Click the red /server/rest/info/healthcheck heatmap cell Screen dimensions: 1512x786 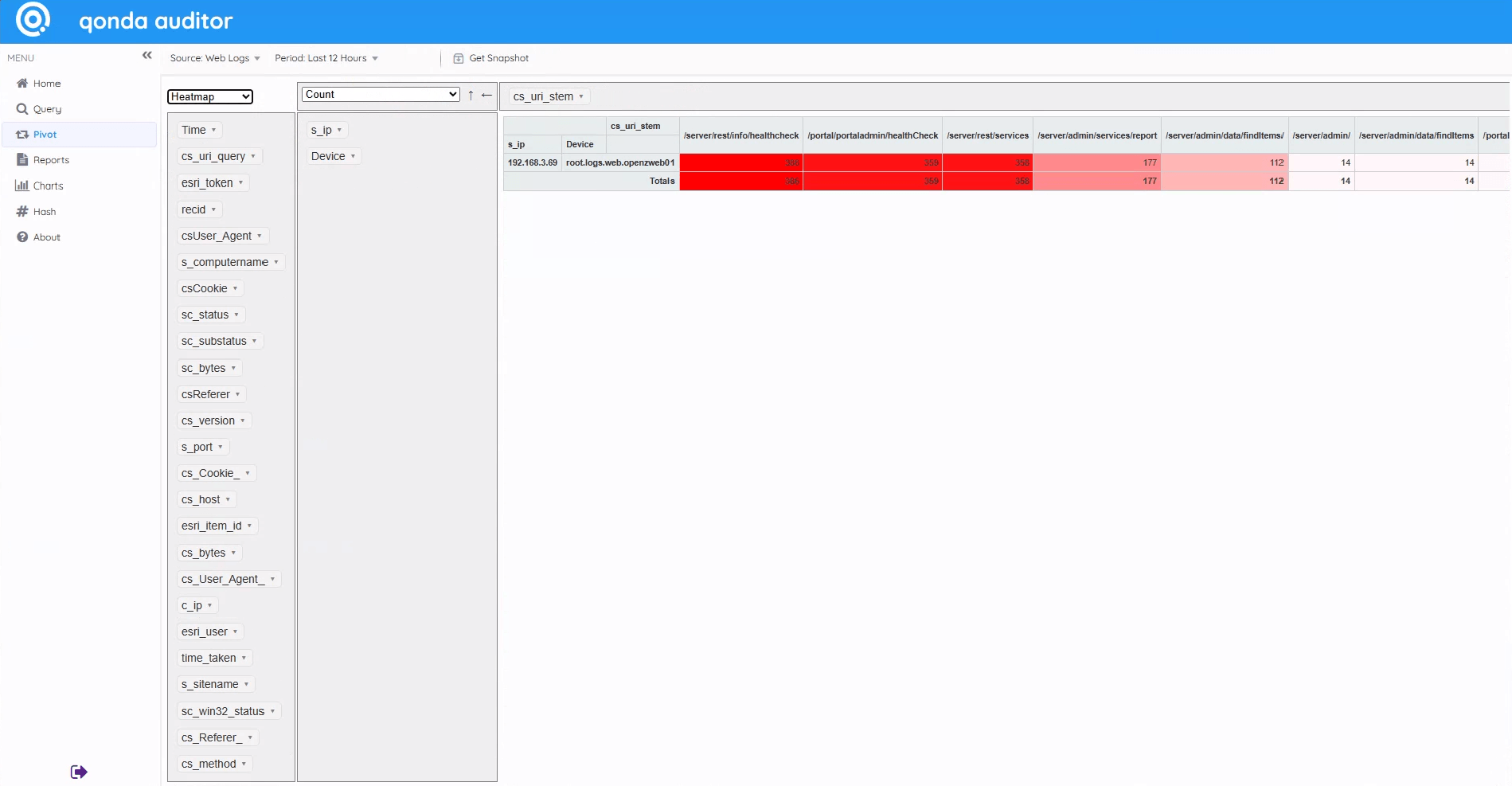tap(741, 162)
